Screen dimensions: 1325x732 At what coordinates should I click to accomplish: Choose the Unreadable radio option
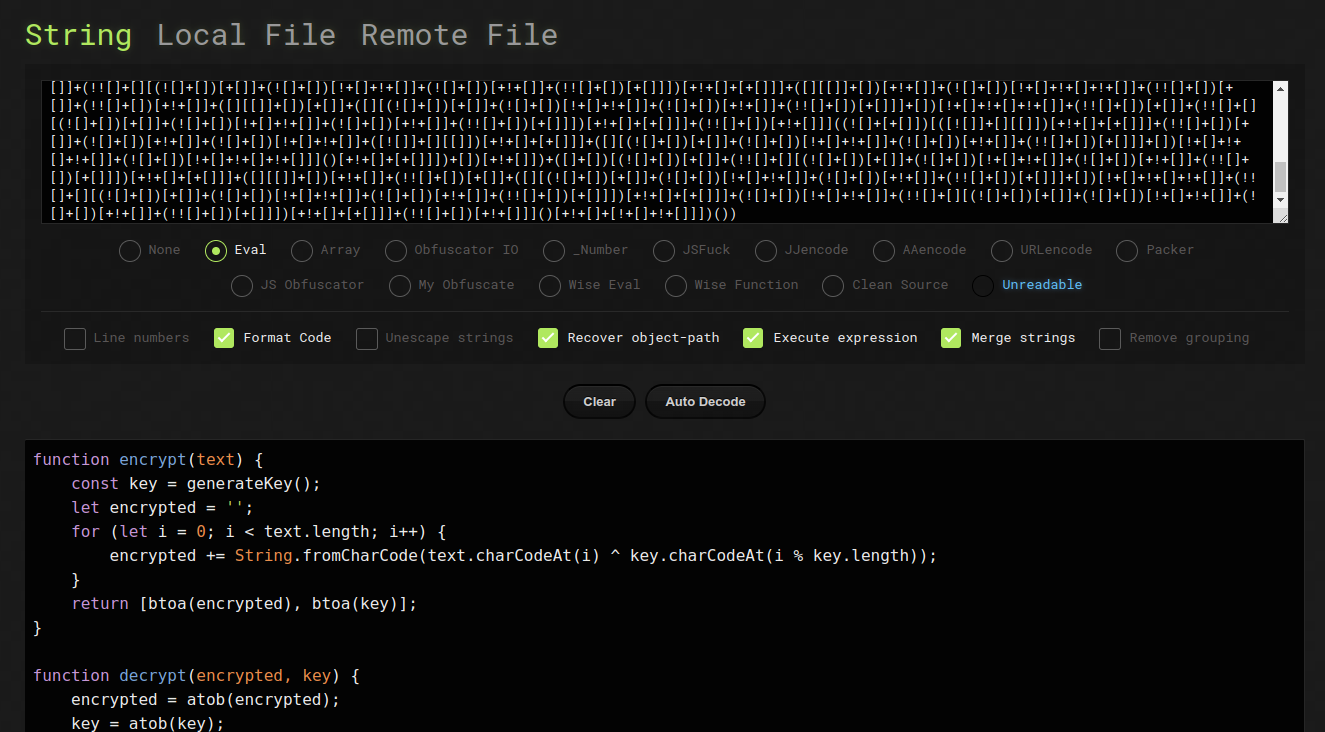[x=984, y=286]
